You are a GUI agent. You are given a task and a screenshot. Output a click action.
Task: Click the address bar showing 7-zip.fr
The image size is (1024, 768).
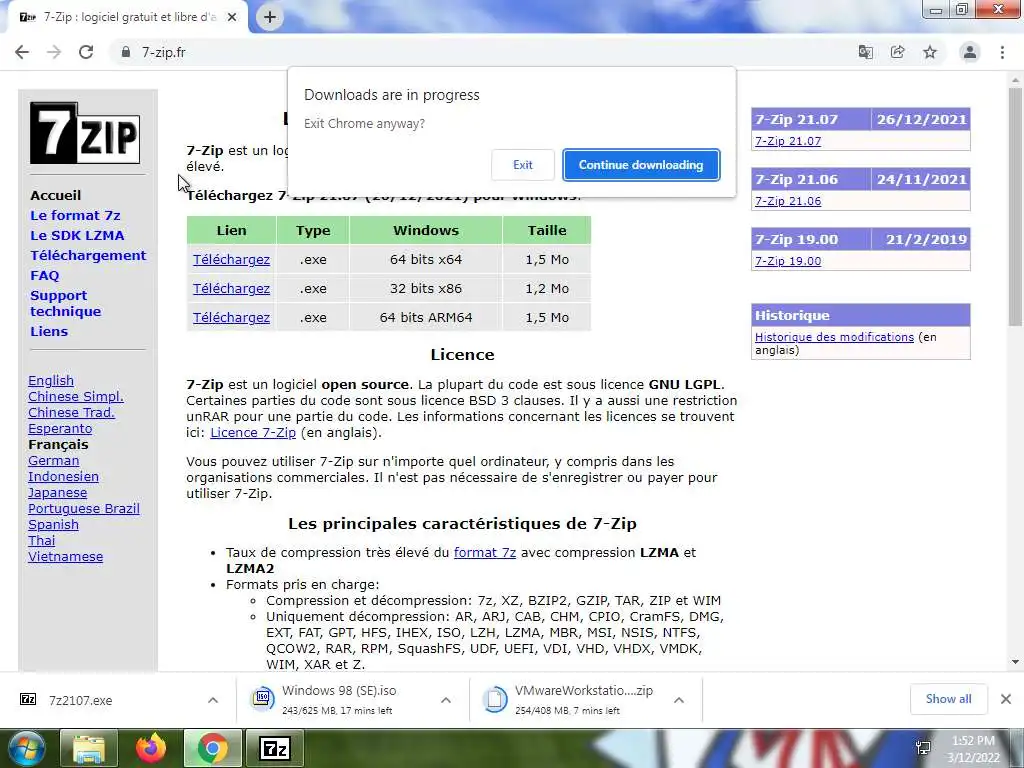pyautogui.click(x=480, y=52)
